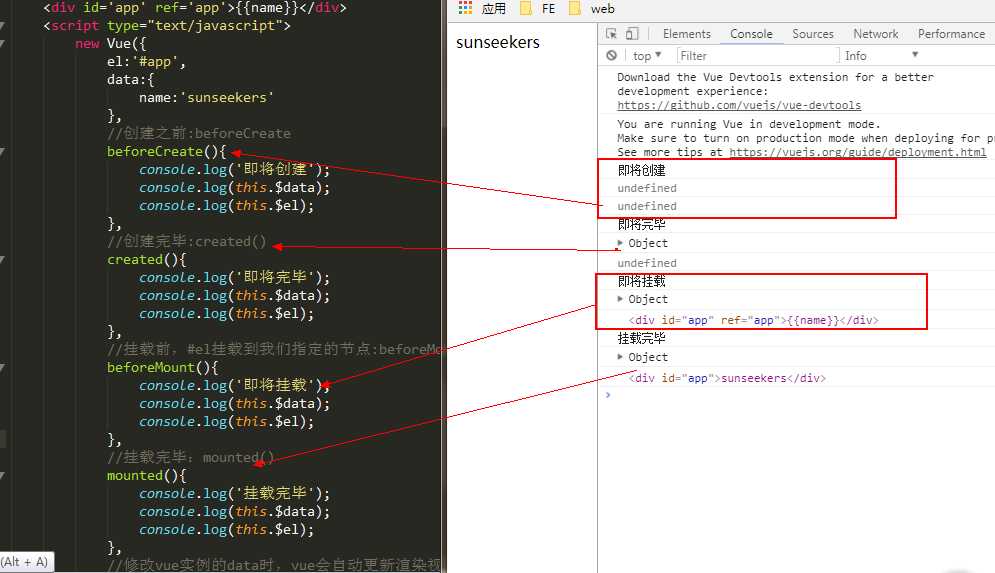The height and width of the screenshot is (573, 995).
Task: Click sunseekers text in the rendered page
Action: (498, 43)
